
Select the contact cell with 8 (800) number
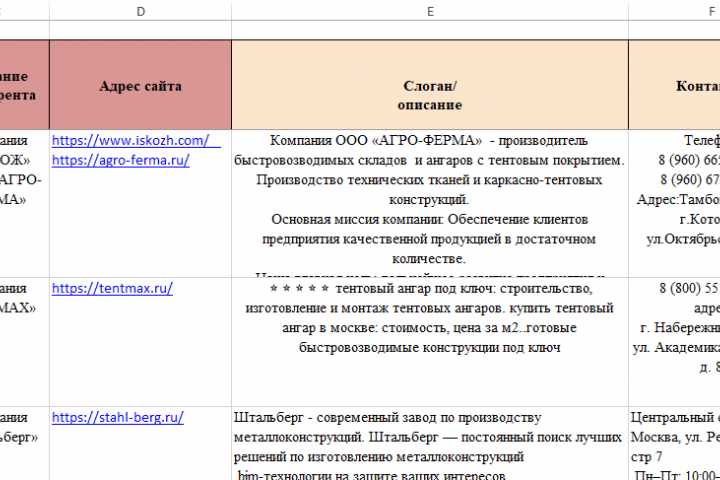(x=675, y=342)
